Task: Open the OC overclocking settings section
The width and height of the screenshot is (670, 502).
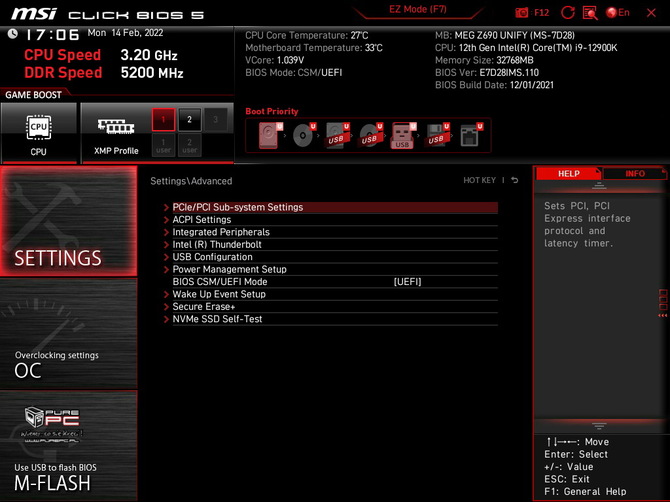Action: click(x=68, y=363)
